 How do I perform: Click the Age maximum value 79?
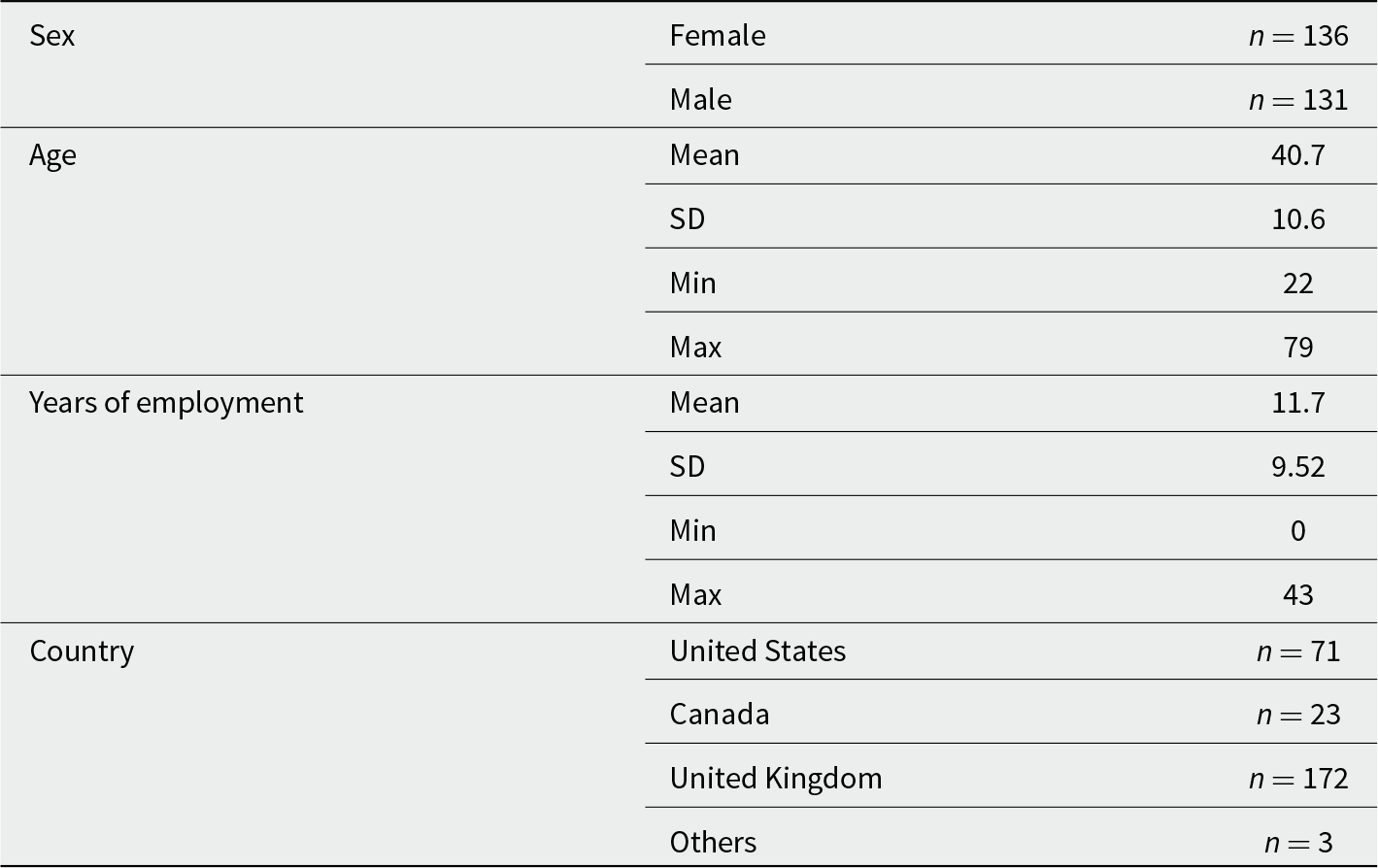[1298, 348]
